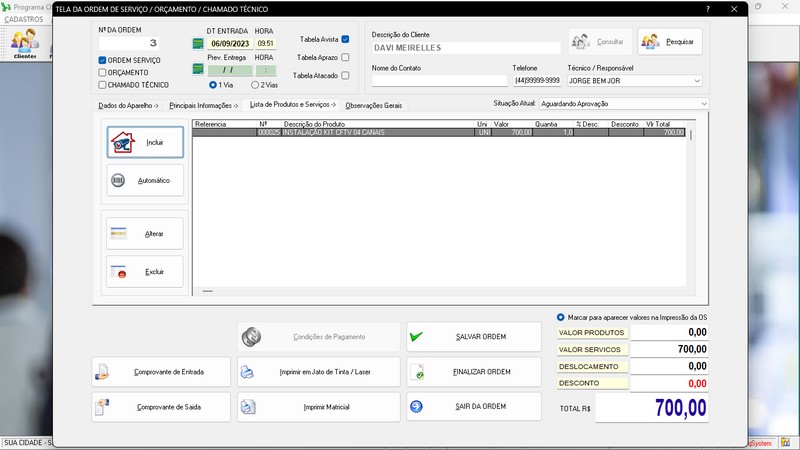The image size is (800, 450).
Task: Click the Sair da Ordem button label
Action: click(481, 407)
